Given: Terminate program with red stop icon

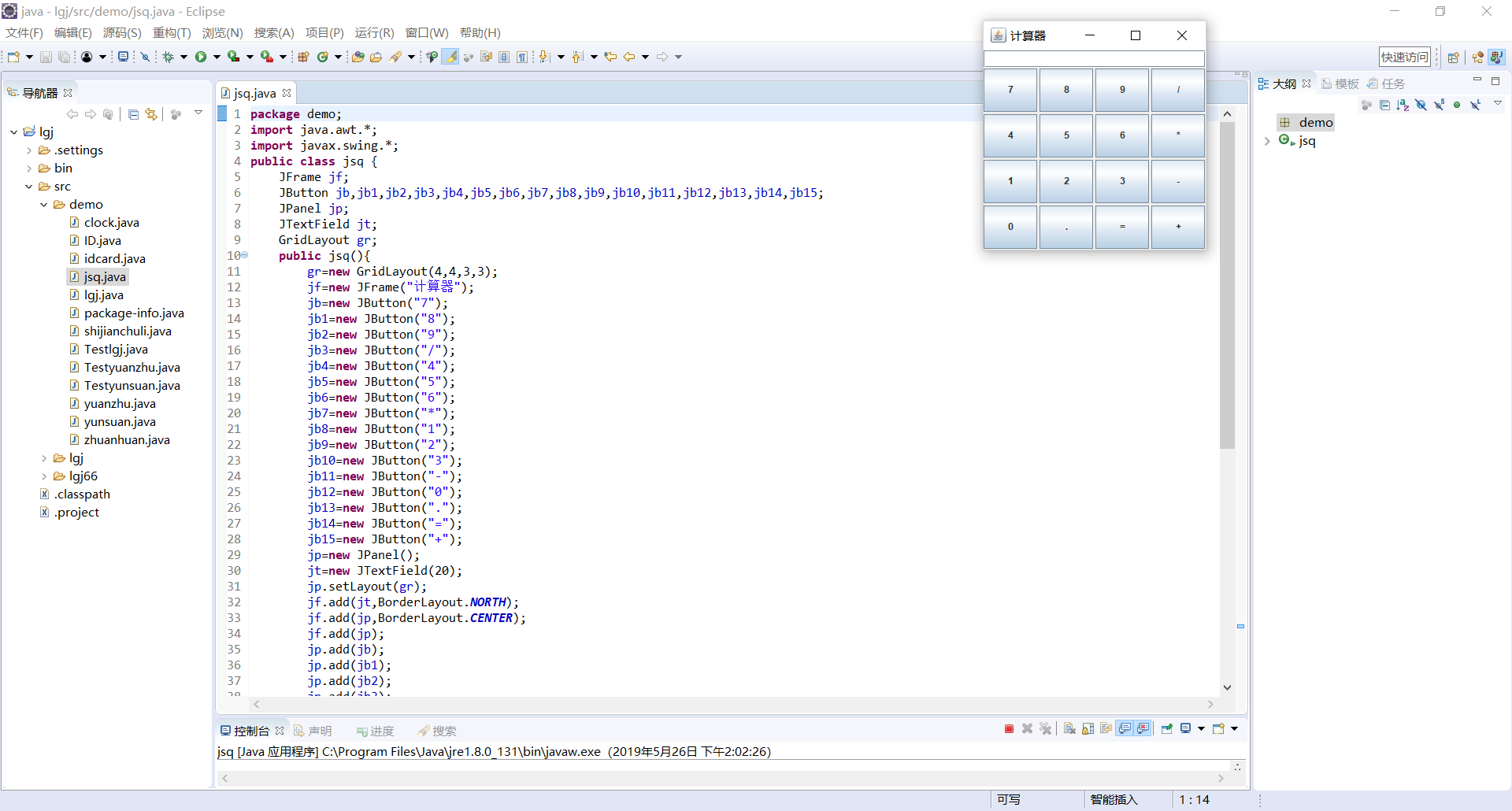Looking at the screenshot, I should [1009, 729].
